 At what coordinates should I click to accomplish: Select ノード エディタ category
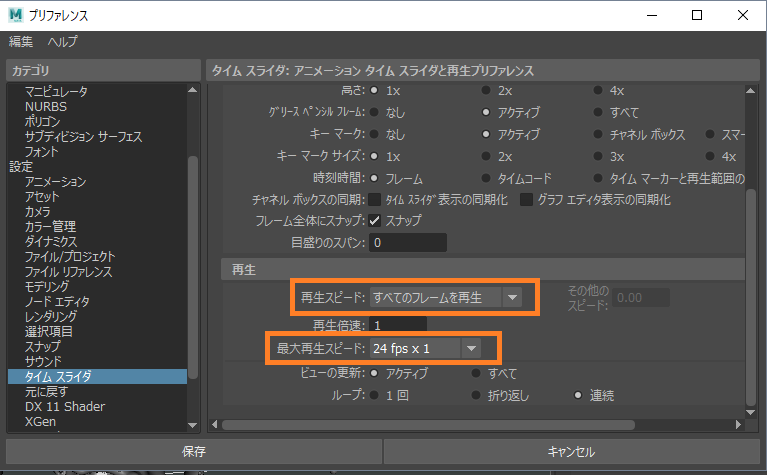pos(57,301)
